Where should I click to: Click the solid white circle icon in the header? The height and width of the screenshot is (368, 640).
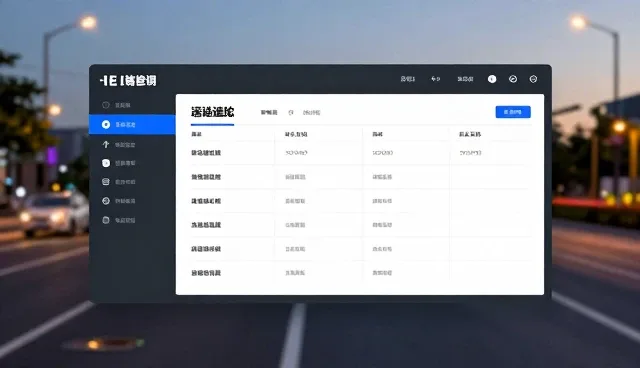click(x=492, y=79)
